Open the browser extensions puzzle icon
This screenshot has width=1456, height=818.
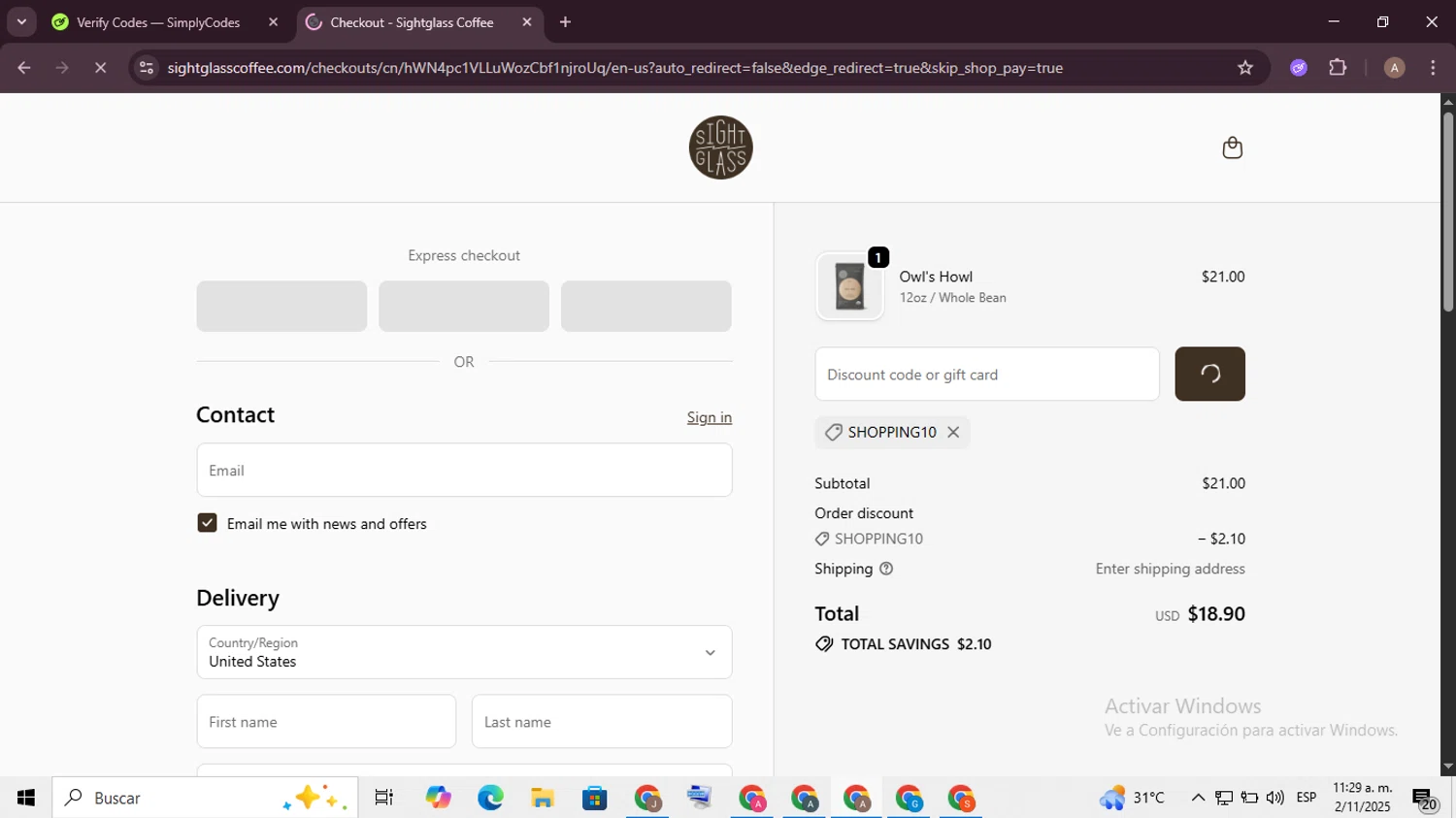pos(1338,68)
